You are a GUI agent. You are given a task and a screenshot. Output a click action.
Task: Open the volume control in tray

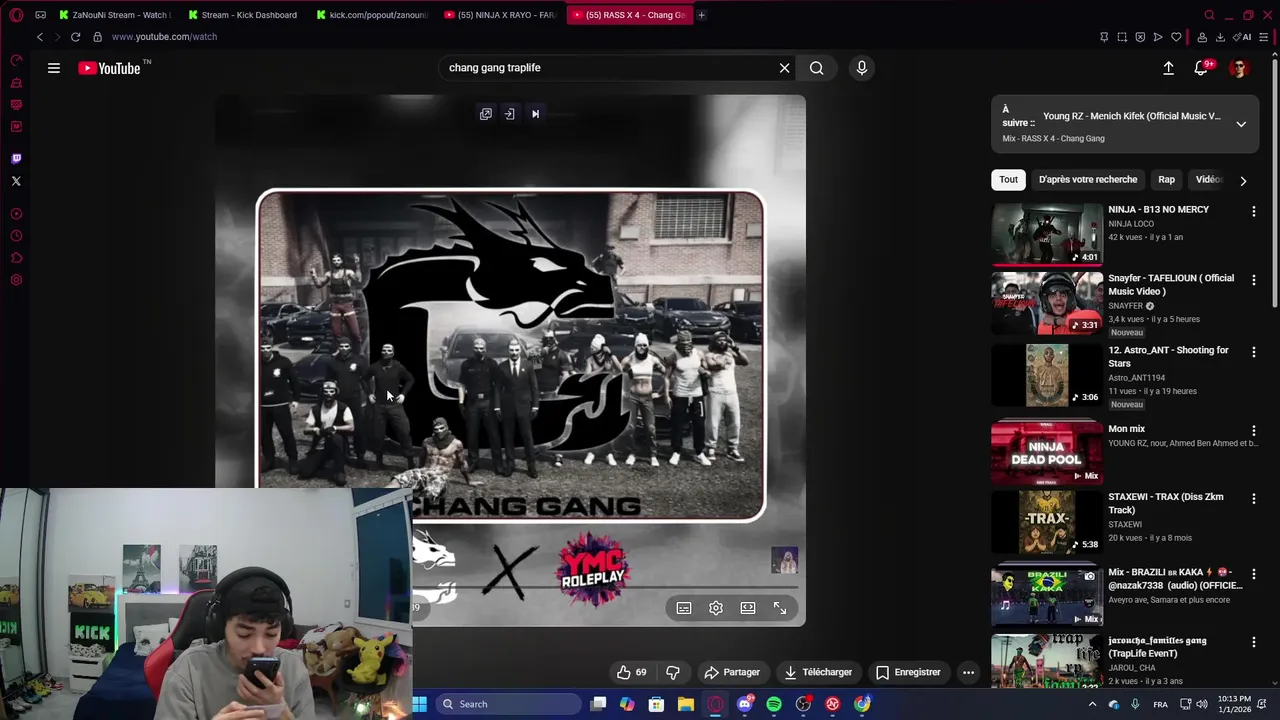pyautogui.click(x=1202, y=704)
